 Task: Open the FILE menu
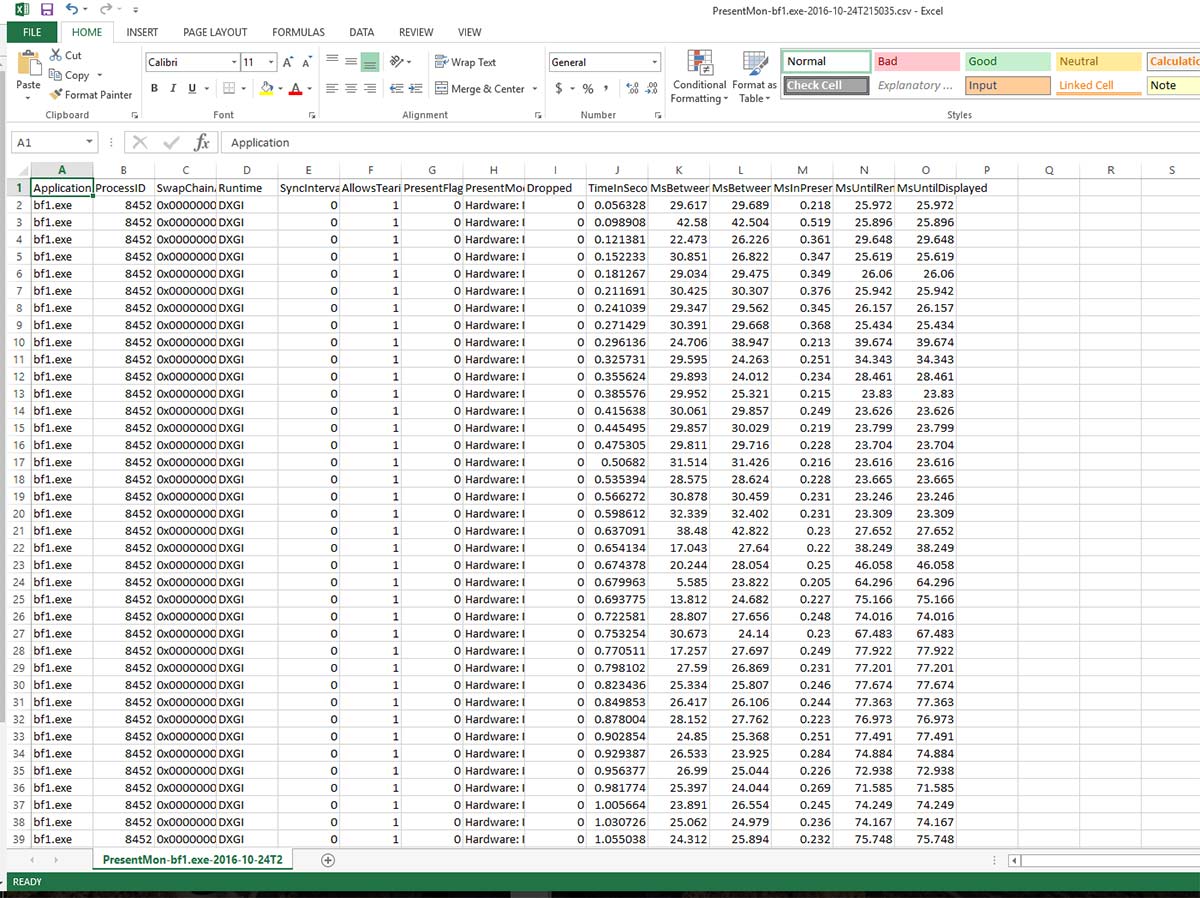(x=32, y=32)
